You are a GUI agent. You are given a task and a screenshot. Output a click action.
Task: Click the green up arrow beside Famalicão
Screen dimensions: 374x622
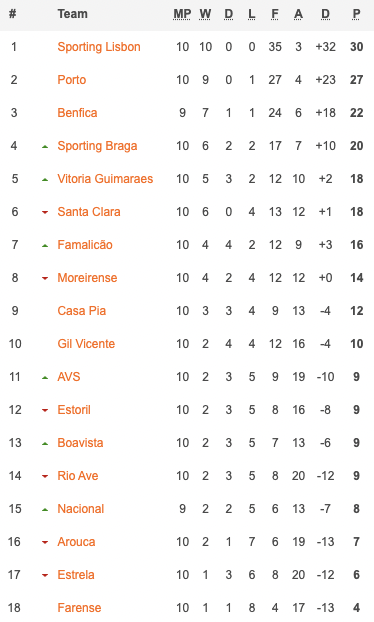45,246
